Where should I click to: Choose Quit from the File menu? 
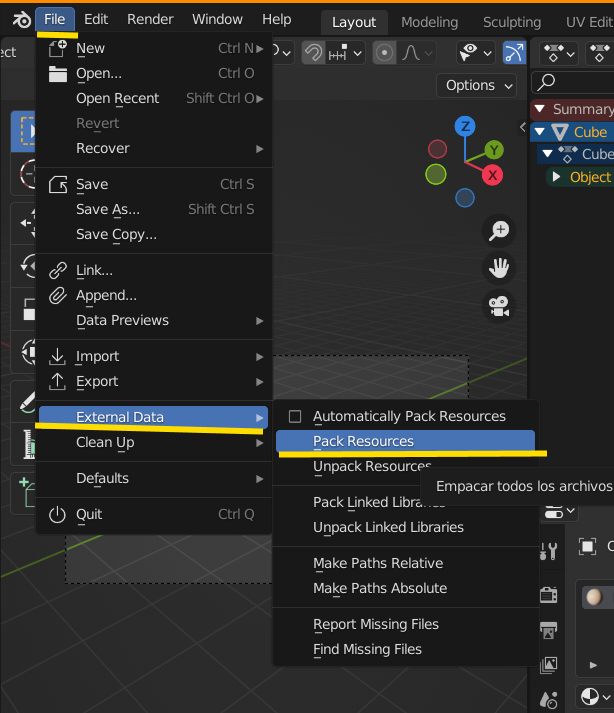(x=154, y=514)
